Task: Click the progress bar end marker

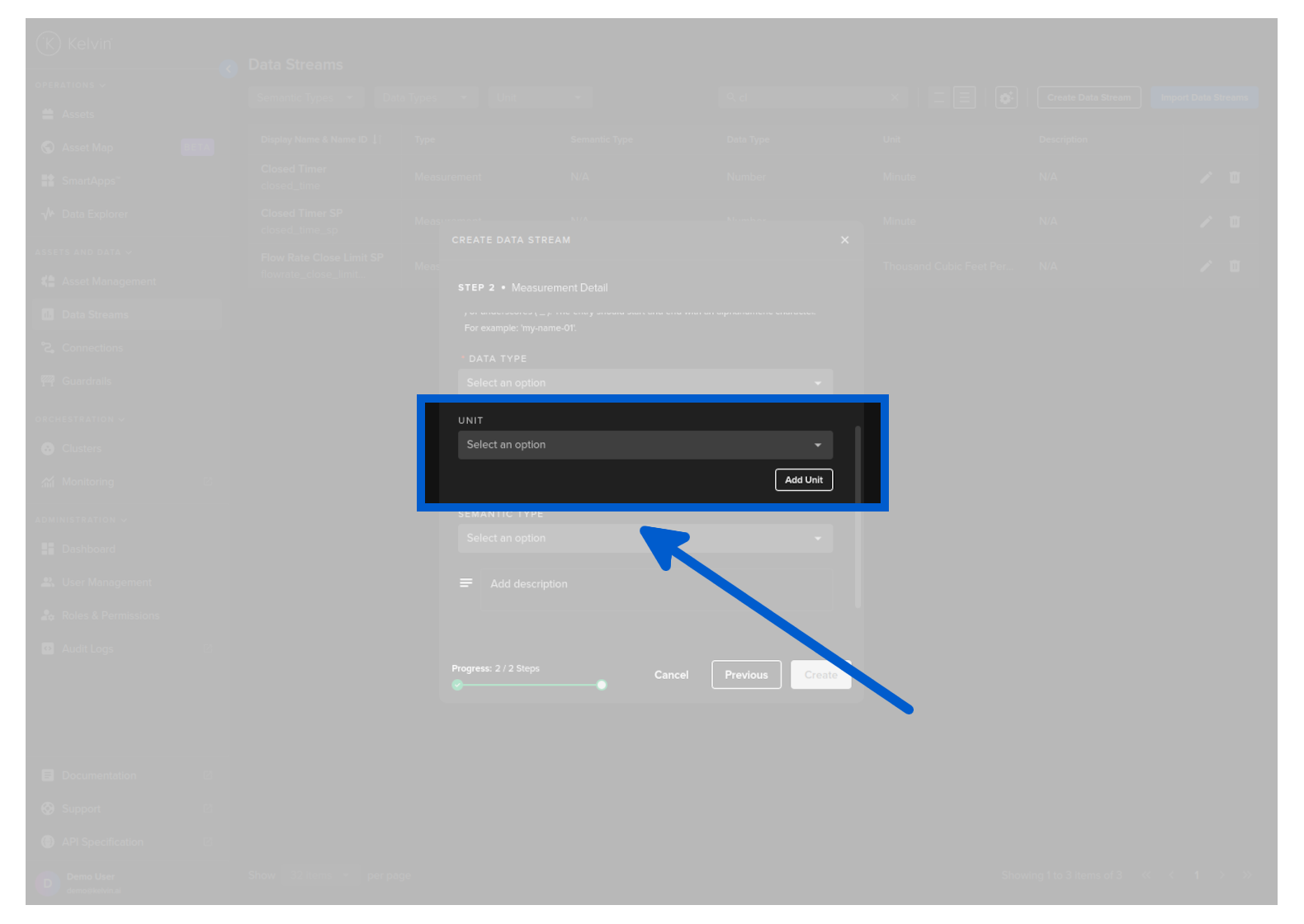Action: [602, 685]
